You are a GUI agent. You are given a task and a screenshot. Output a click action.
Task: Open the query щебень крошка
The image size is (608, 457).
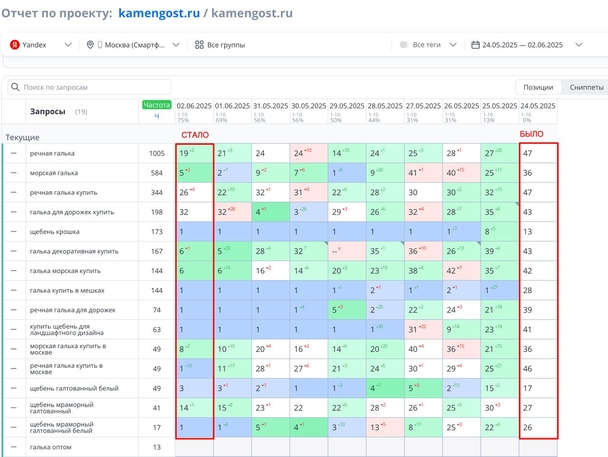tap(55, 232)
